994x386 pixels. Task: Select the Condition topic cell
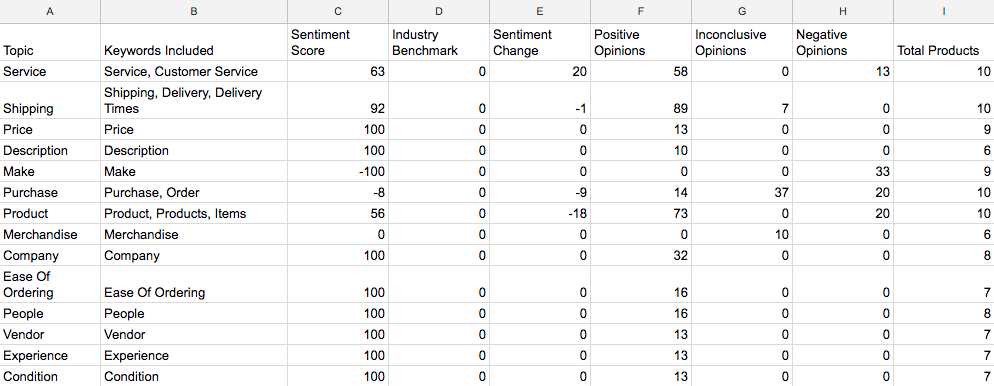pyautogui.click(x=50, y=376)
